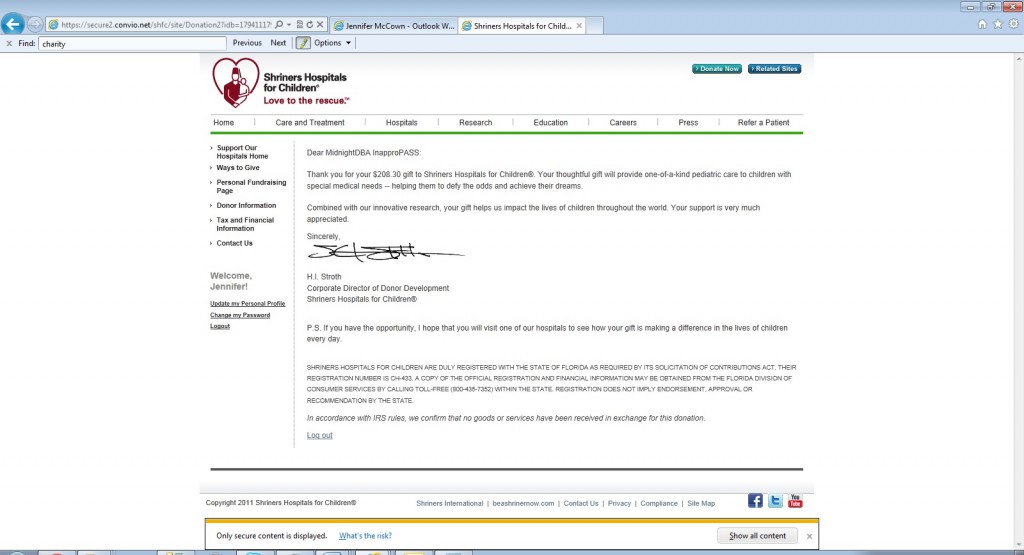Click Change my Password link

coord(240,315)
